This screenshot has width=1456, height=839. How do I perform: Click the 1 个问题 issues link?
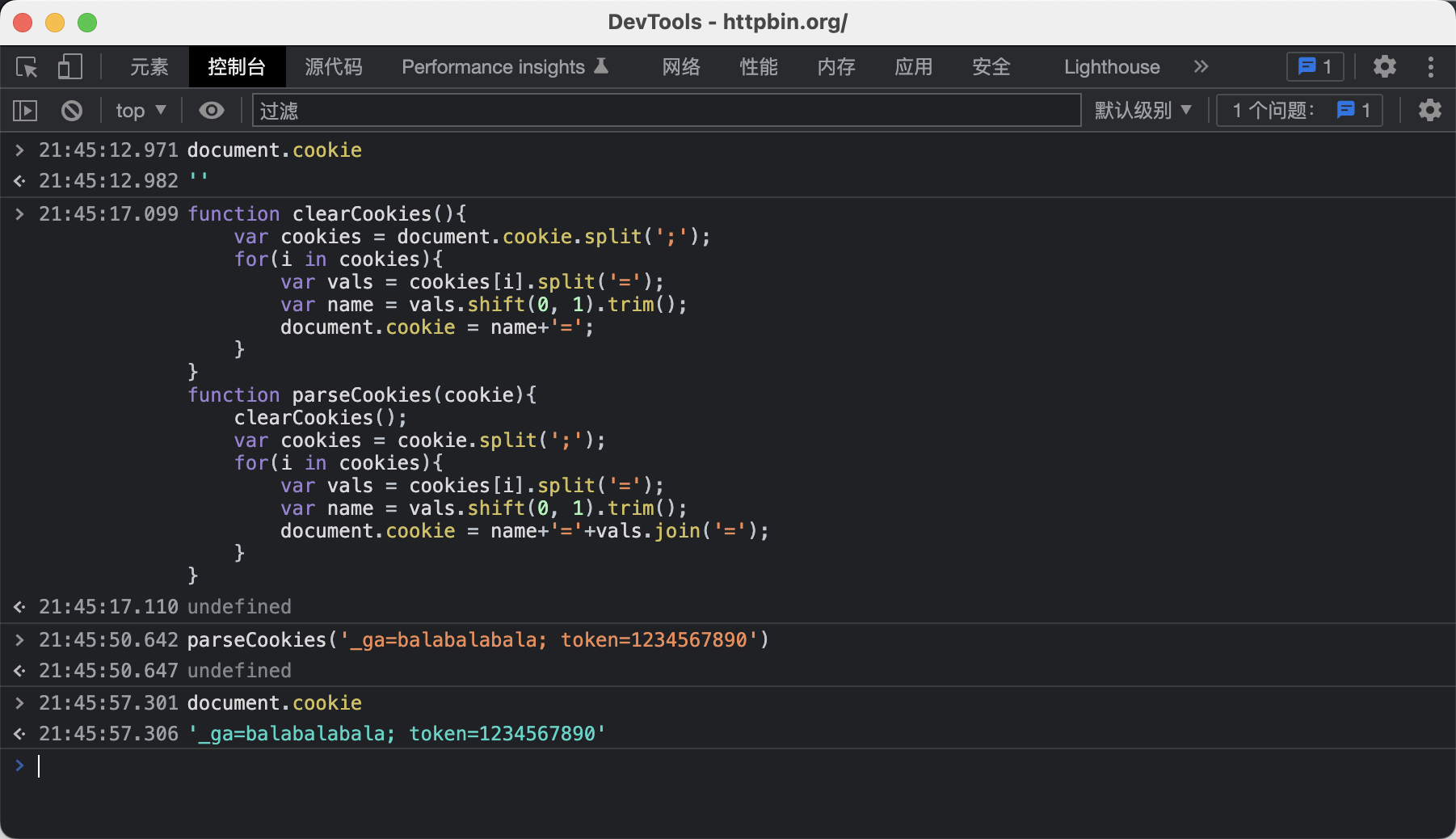[x=1300, y=111]
